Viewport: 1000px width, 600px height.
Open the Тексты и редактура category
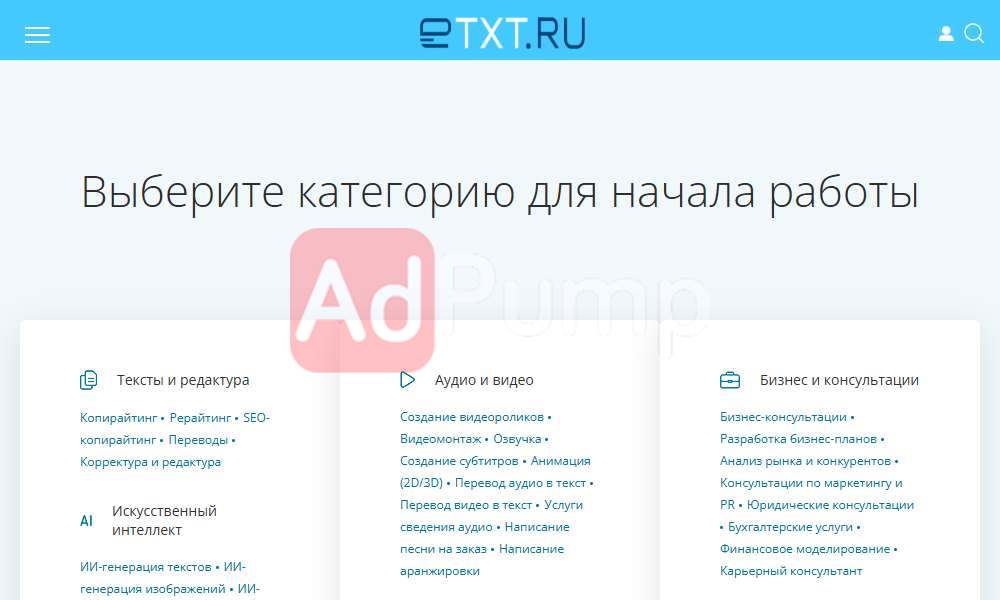[183, 380]
